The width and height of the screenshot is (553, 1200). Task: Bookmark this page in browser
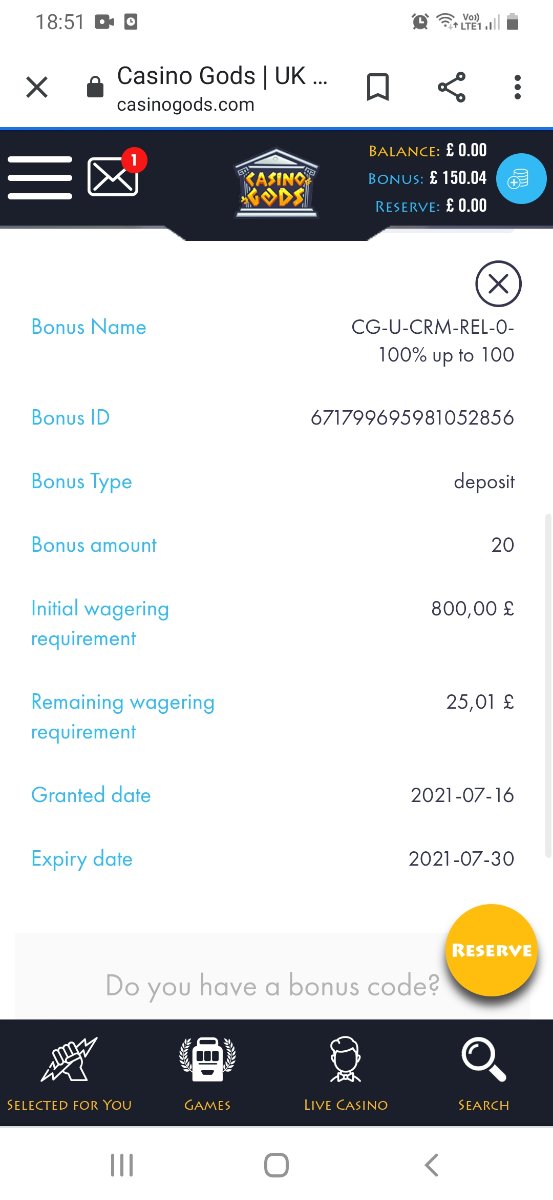tap(377, 88)
